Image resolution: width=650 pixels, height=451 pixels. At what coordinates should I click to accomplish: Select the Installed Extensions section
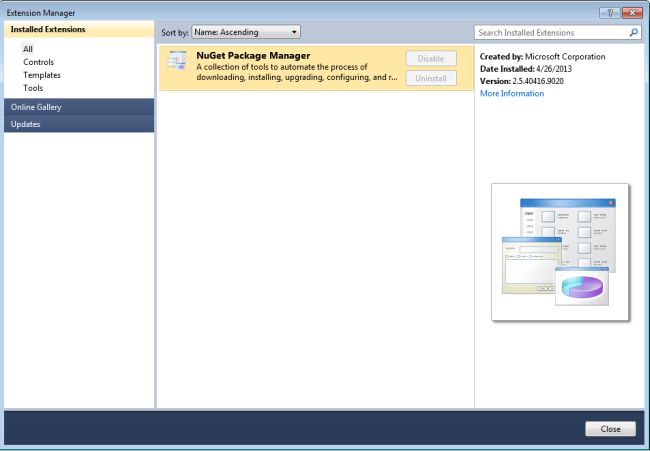pyautogui.click(x=79, y=29)
